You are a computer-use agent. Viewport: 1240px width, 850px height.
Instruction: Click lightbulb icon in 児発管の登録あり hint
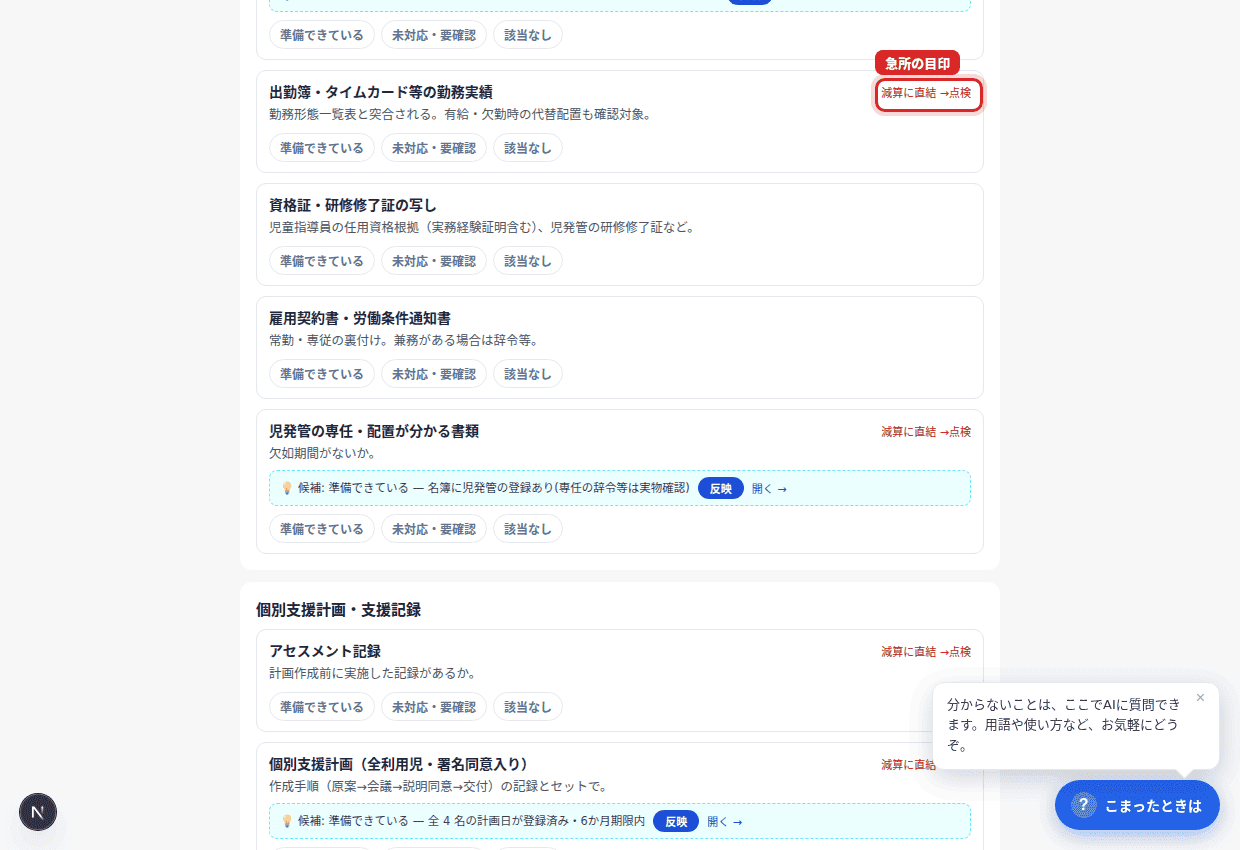coord(287,488)
